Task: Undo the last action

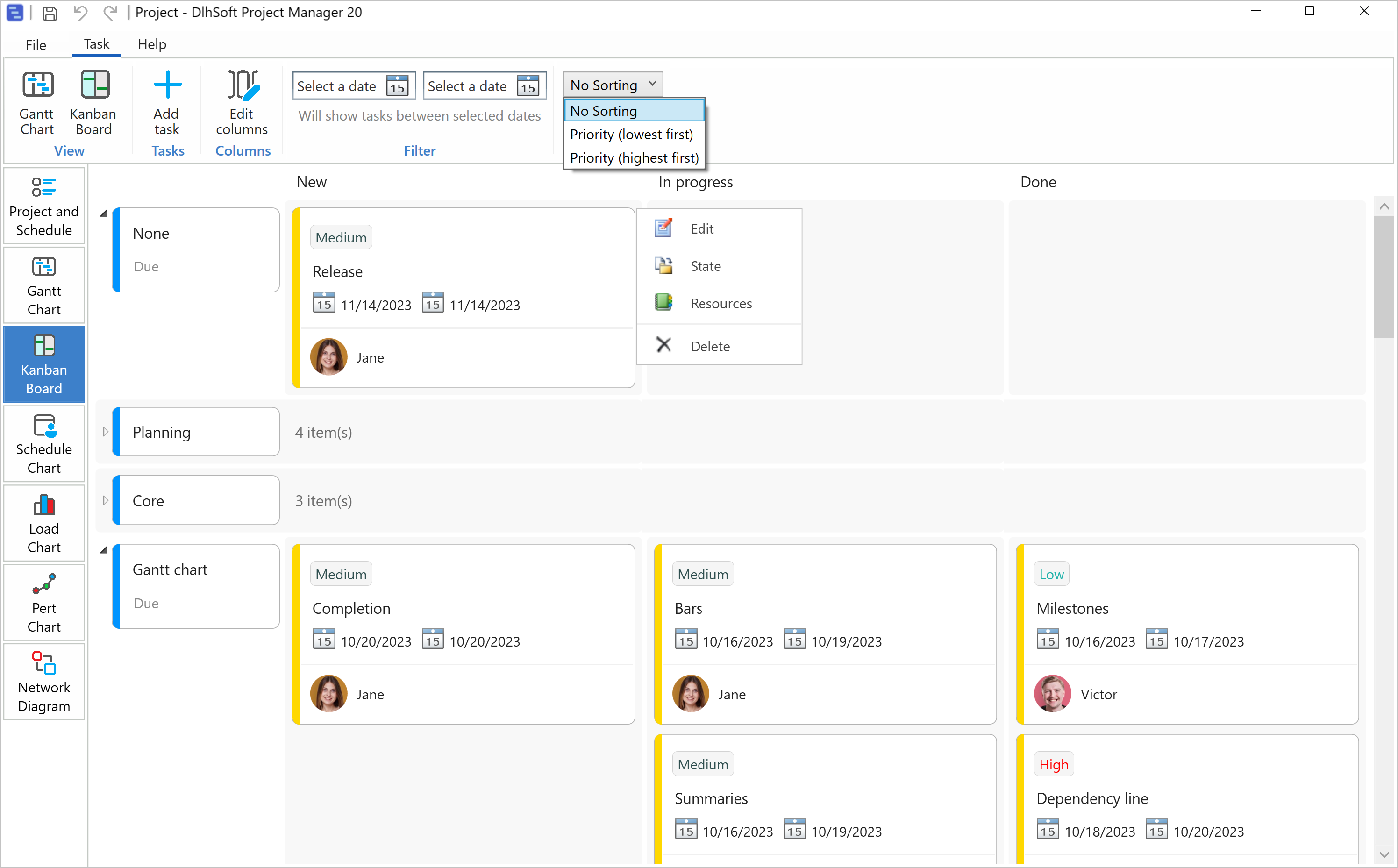Action: 80,13
